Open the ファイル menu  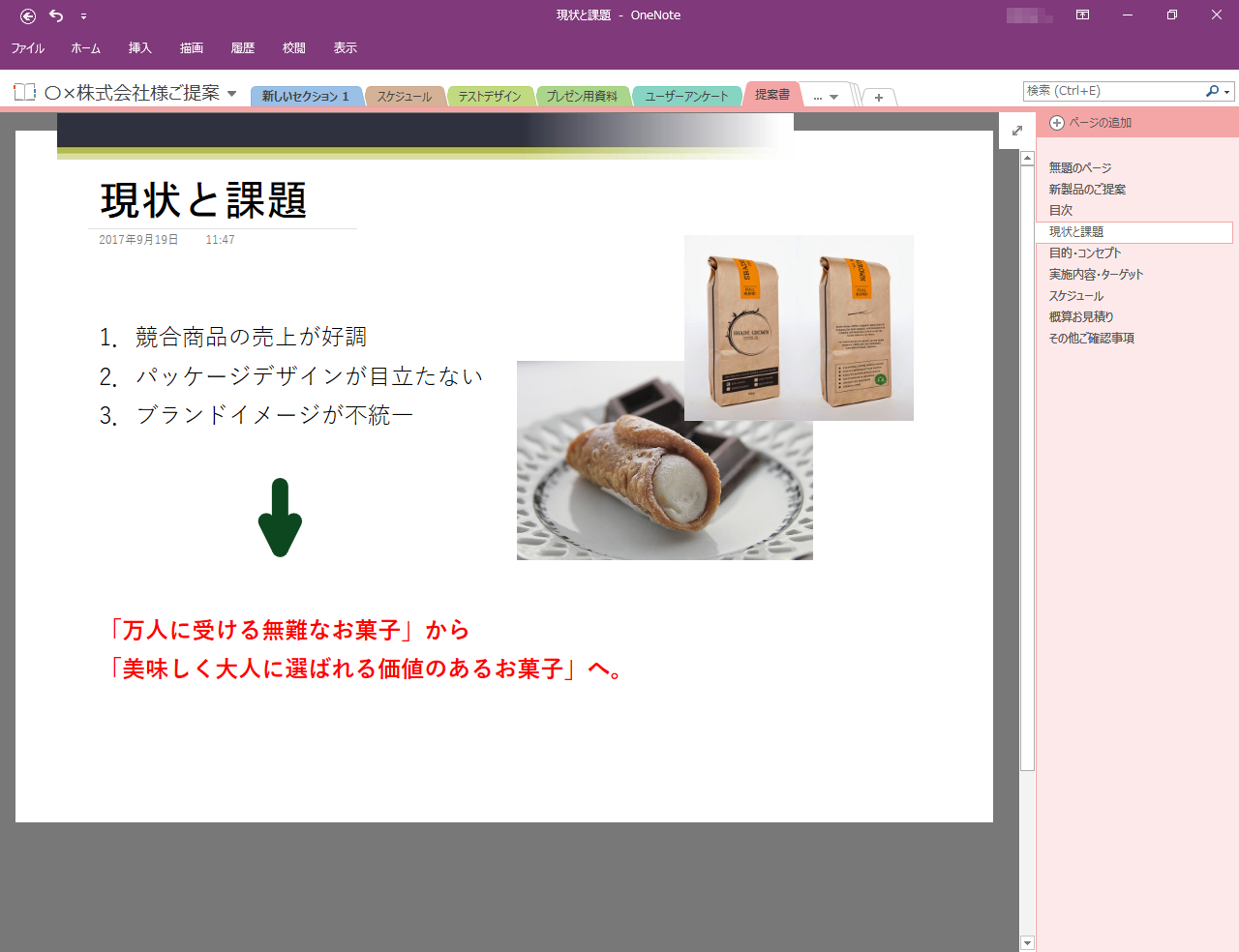(x=27, y=46)
